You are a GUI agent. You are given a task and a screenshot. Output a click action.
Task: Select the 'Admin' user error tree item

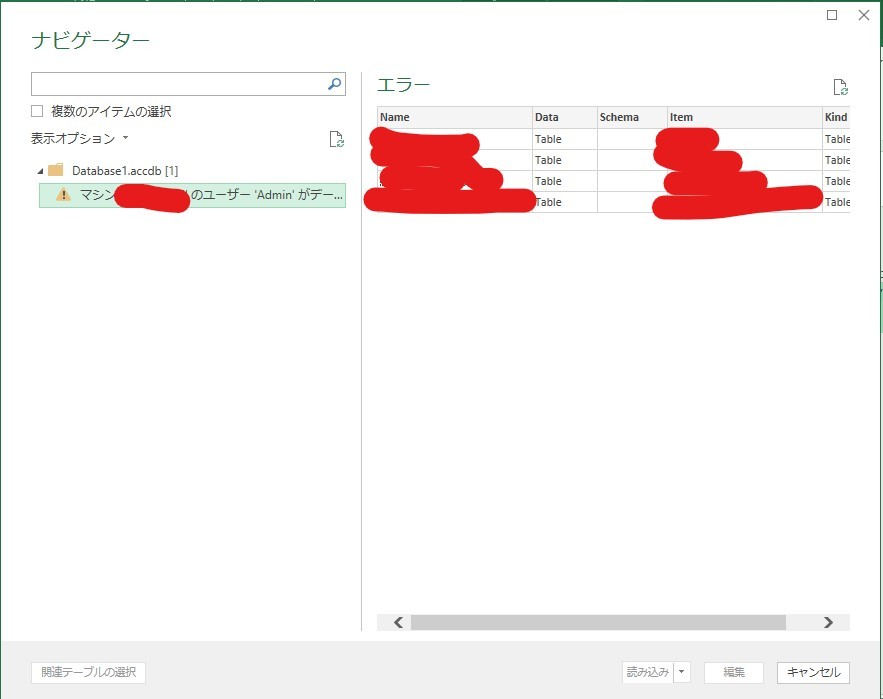click(192, 195)
